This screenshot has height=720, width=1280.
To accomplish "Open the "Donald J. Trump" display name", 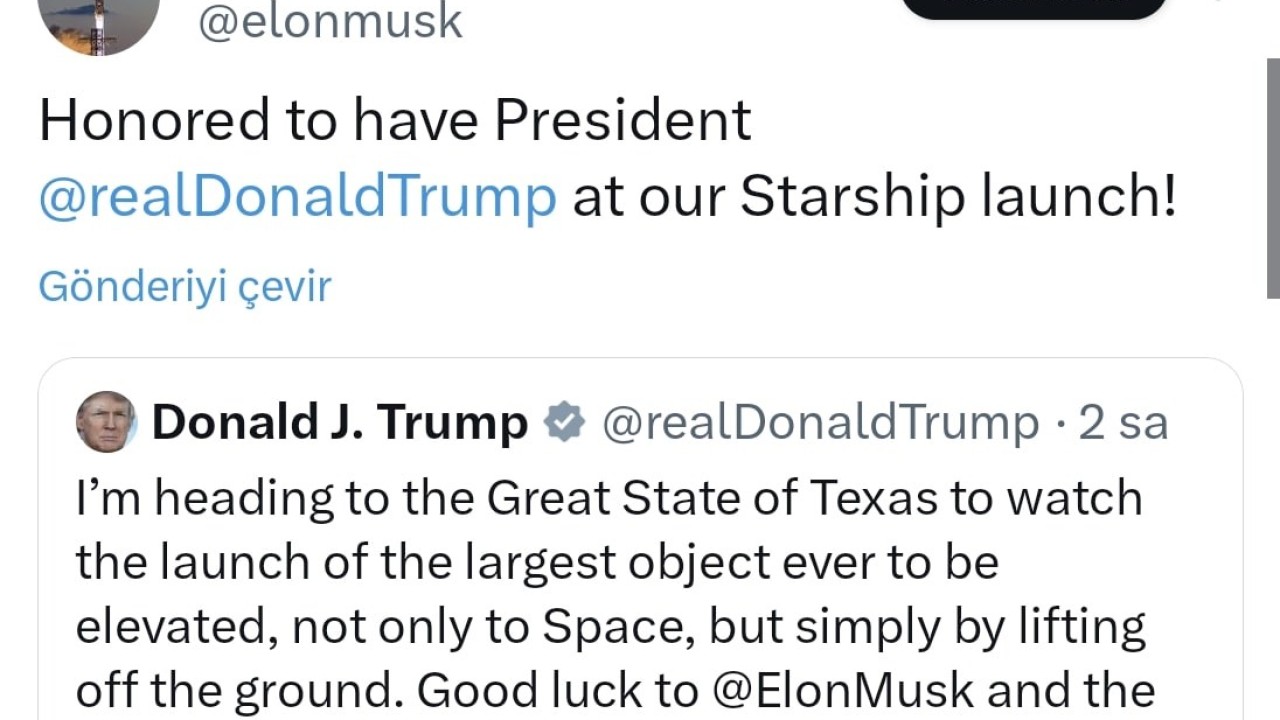I will coord(340,422).
